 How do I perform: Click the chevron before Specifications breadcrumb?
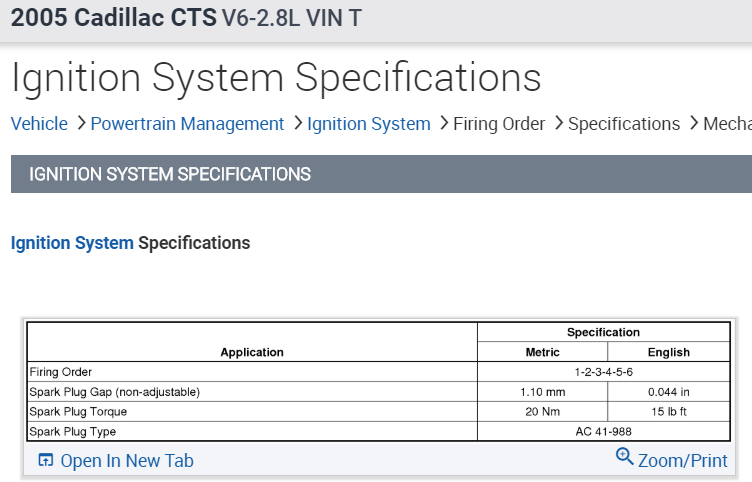click(557, 124)
